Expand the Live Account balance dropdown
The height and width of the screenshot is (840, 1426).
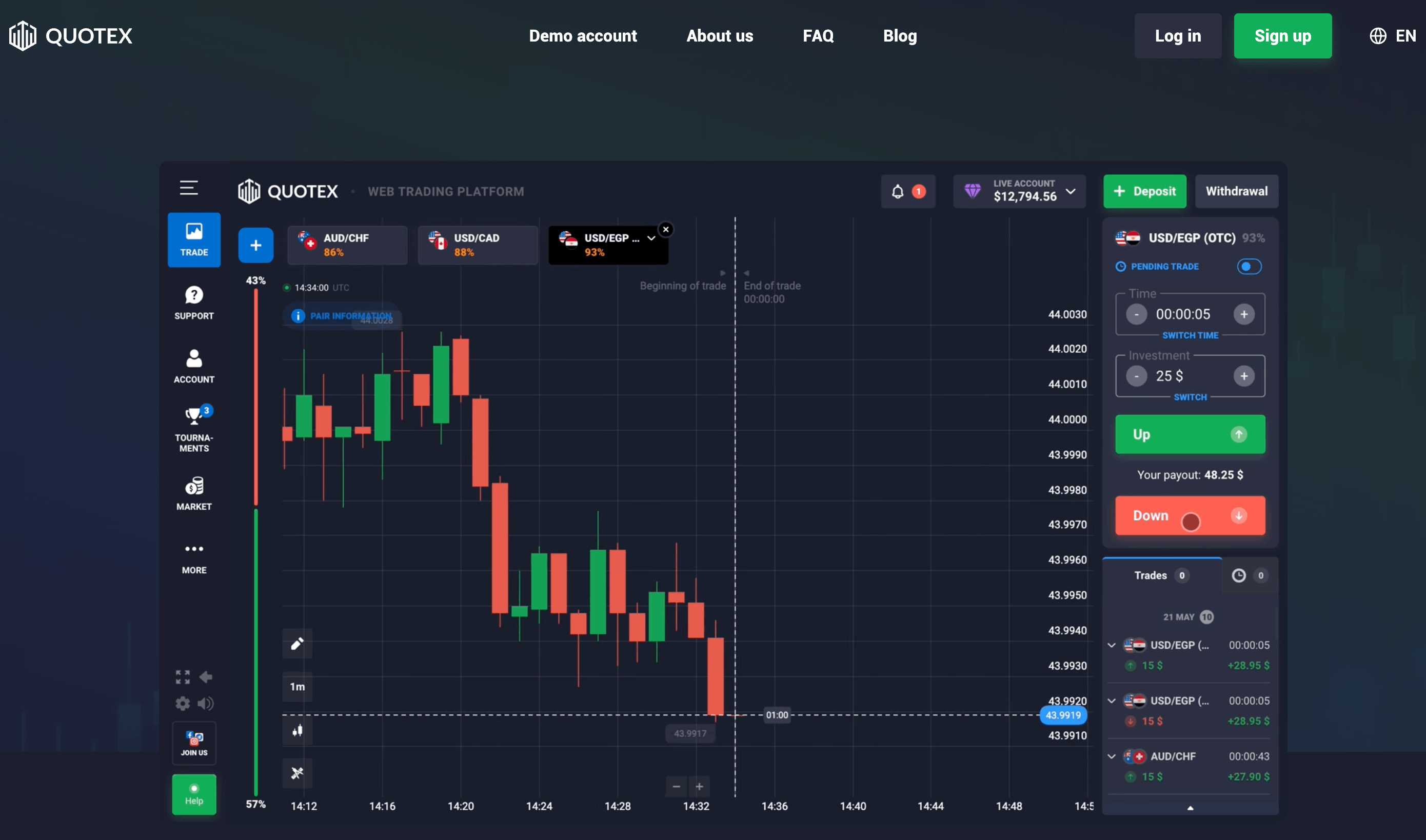coord(1072,191)
